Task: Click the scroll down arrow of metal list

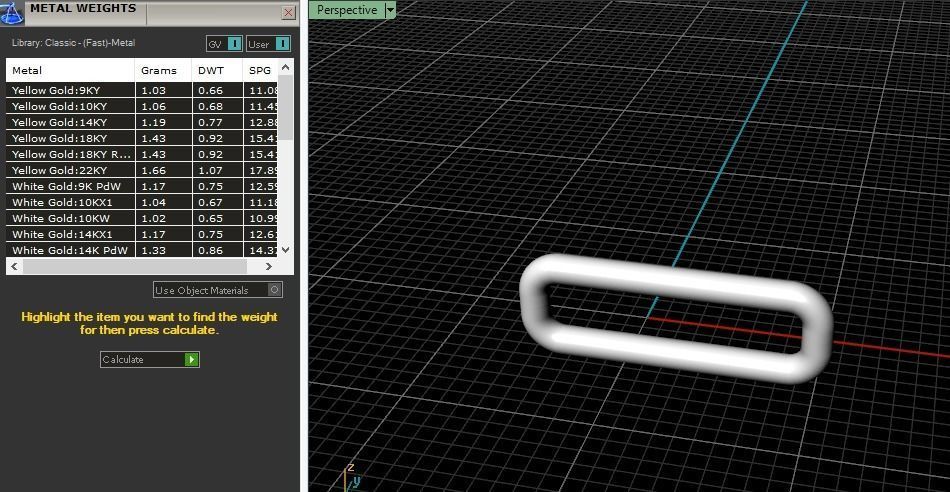Action: tap(285, 250)
